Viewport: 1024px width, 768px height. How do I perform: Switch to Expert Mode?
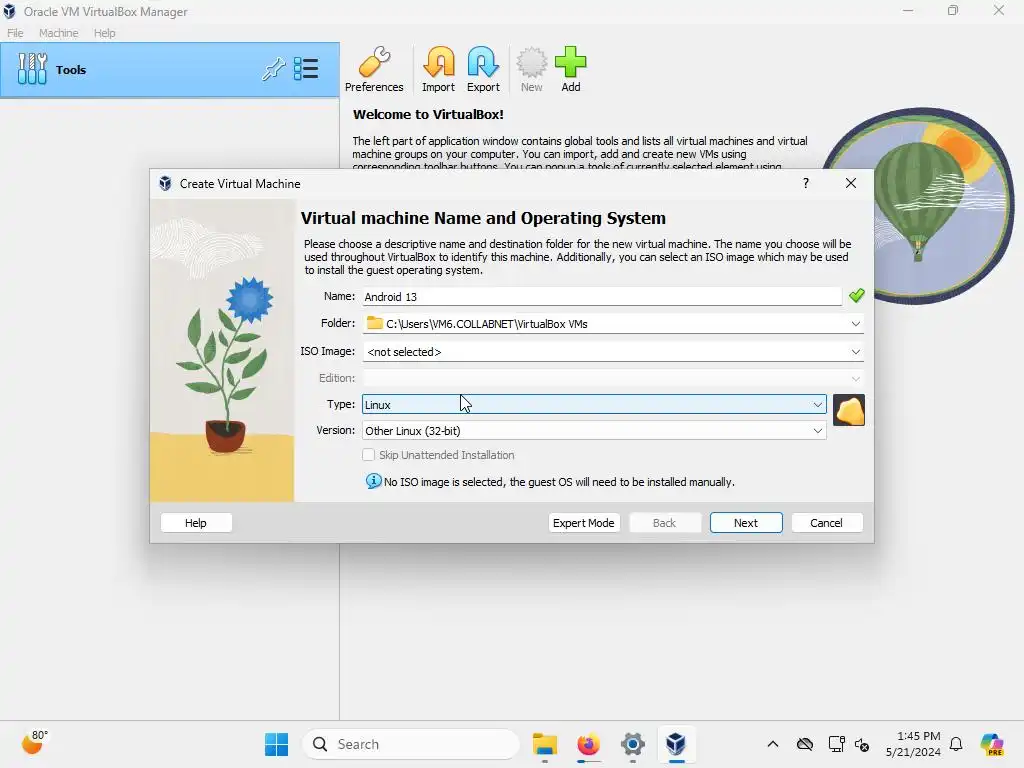click(584, 522)
